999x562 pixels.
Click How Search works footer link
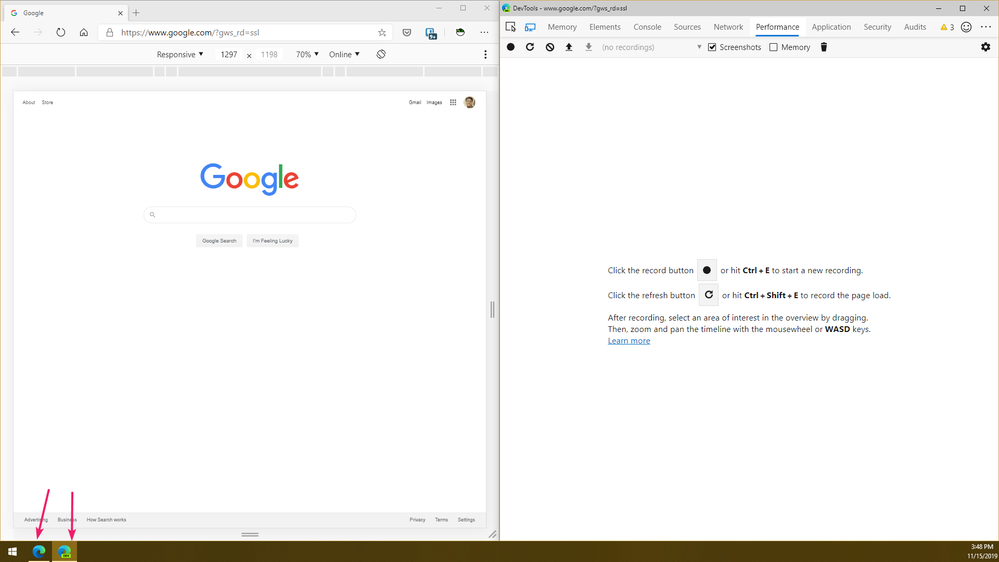pos(106,520)
